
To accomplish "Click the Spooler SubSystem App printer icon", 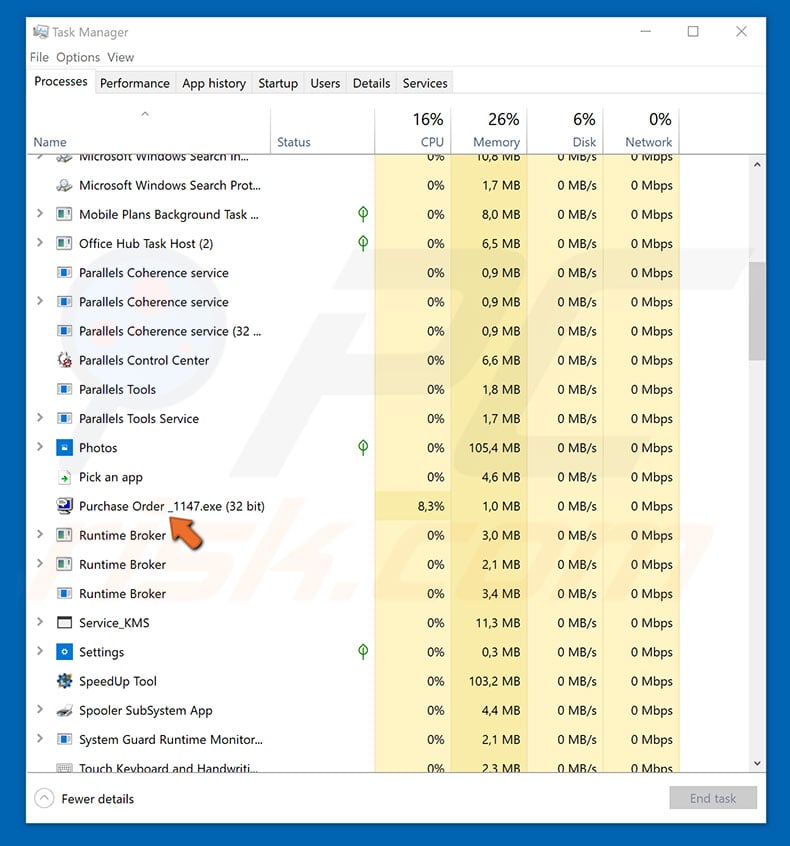I will point(64,711).
